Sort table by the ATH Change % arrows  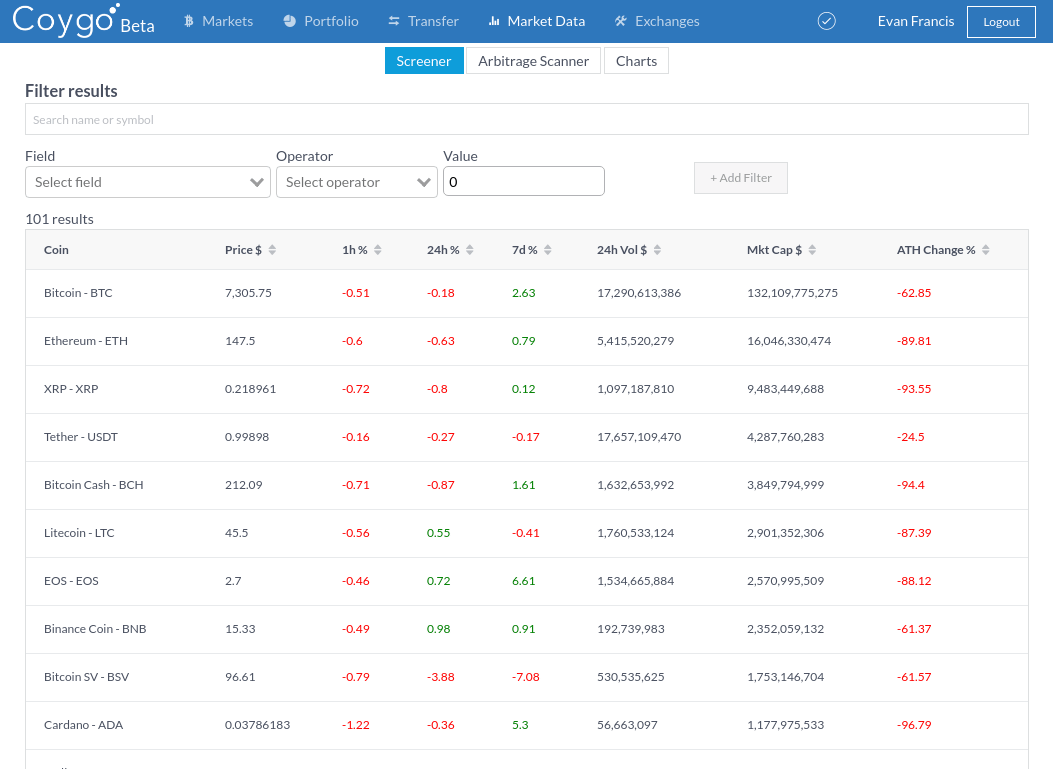(x=986, y=250)
